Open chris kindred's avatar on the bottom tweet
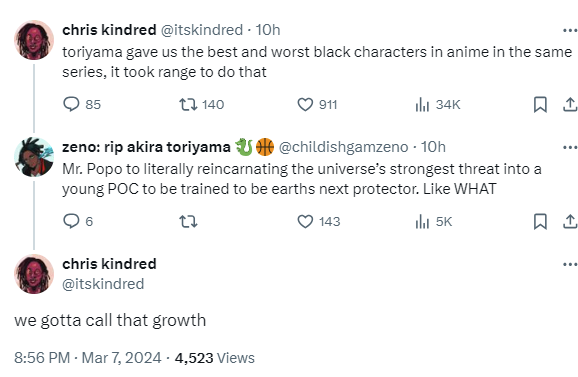 [x=34, y=274]
